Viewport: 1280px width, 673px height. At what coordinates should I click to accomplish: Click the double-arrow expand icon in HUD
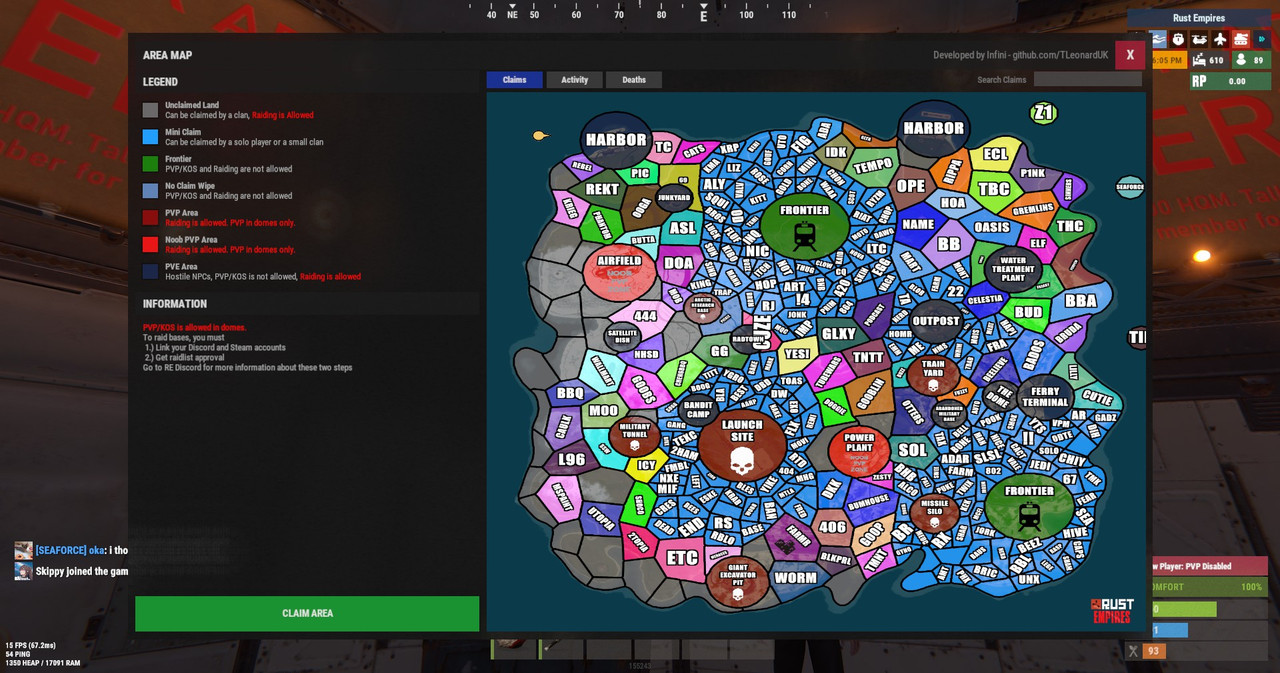tap(1261, 39)
